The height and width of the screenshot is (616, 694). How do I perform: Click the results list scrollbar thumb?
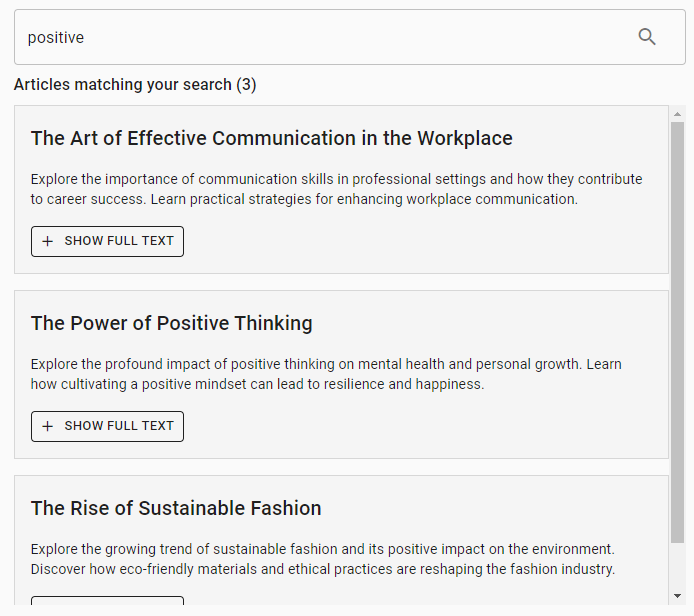point(677,330)
